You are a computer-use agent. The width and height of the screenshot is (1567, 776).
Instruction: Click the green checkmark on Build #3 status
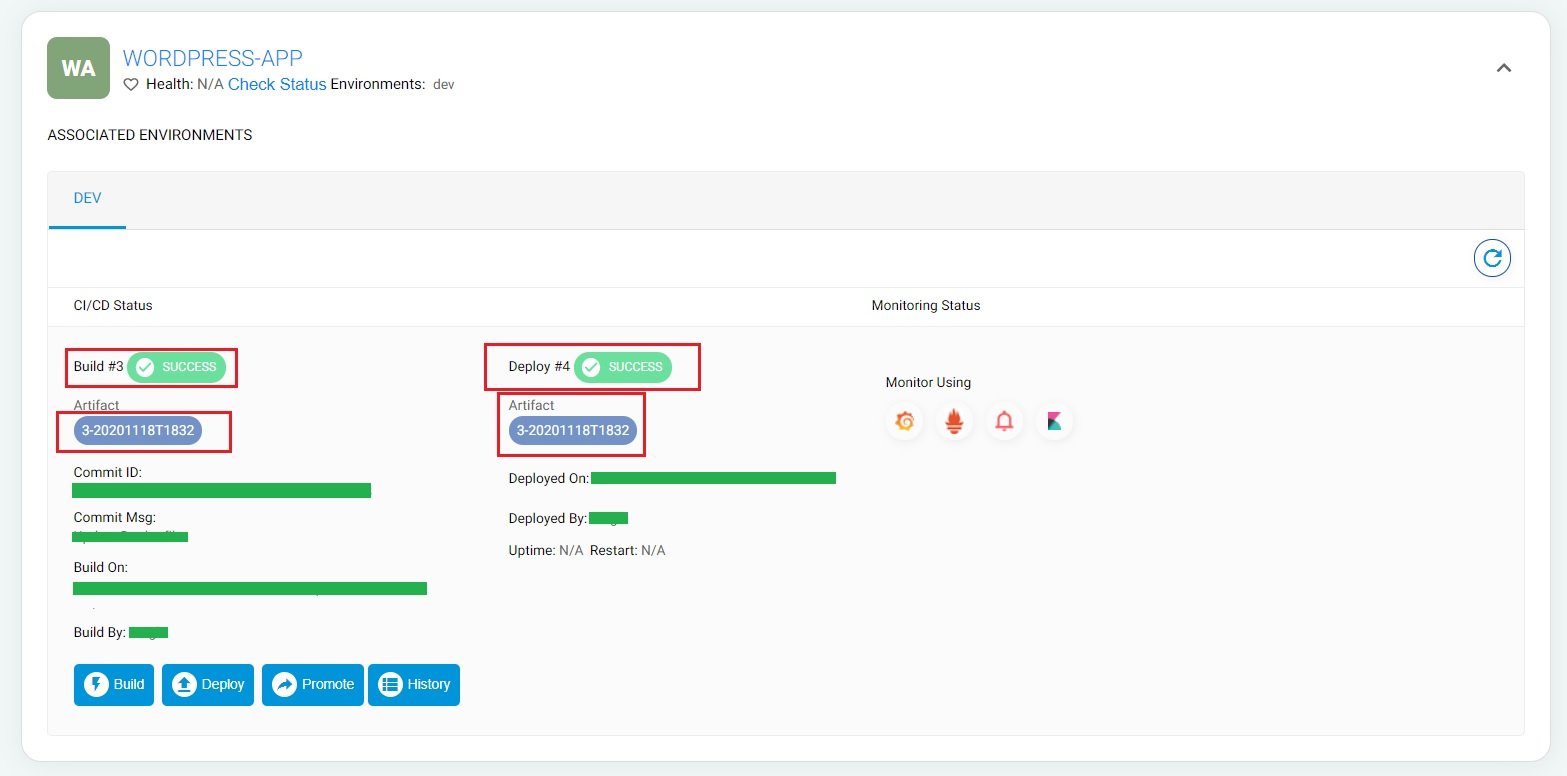point(145,367)
